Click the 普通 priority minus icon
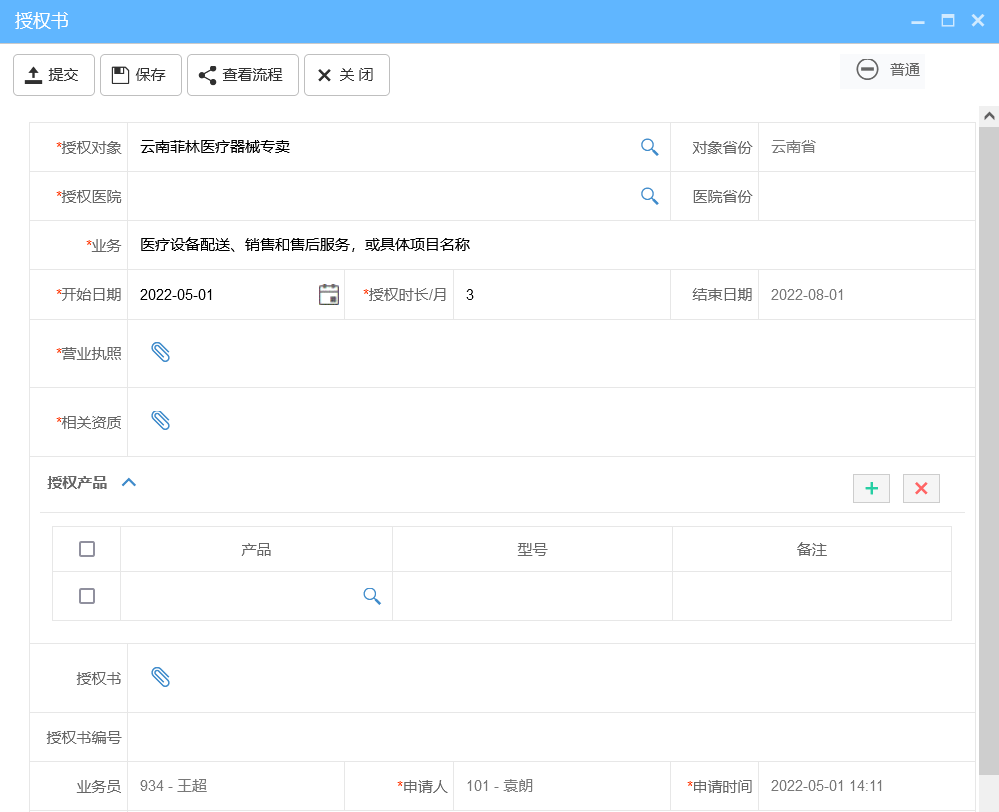This screenshot has height=812, width=999. pos(866,70)
